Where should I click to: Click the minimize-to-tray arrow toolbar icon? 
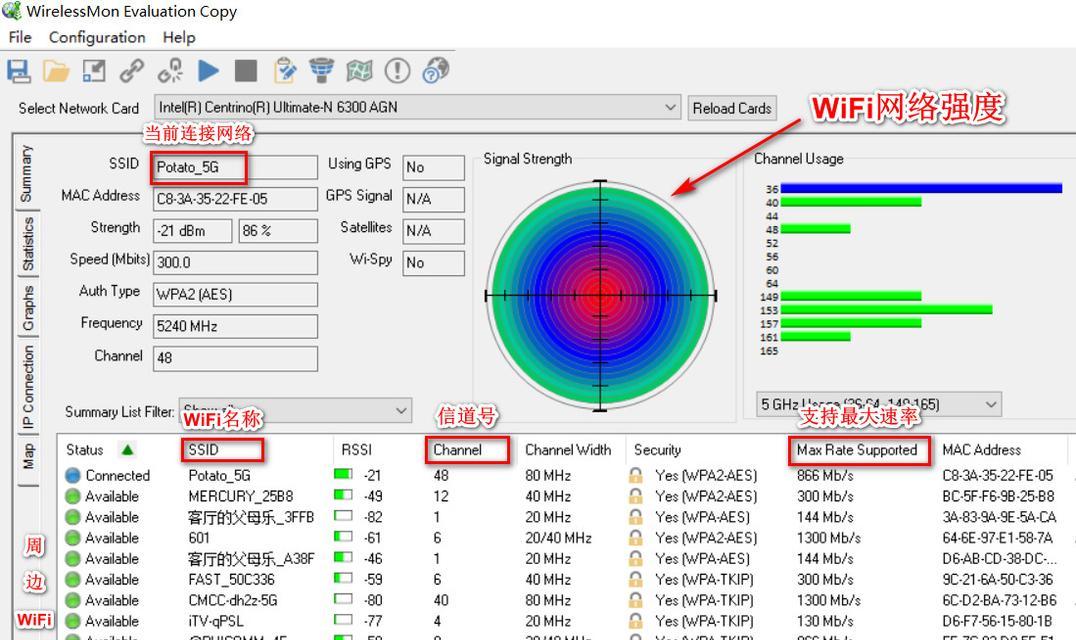(94, 71)
